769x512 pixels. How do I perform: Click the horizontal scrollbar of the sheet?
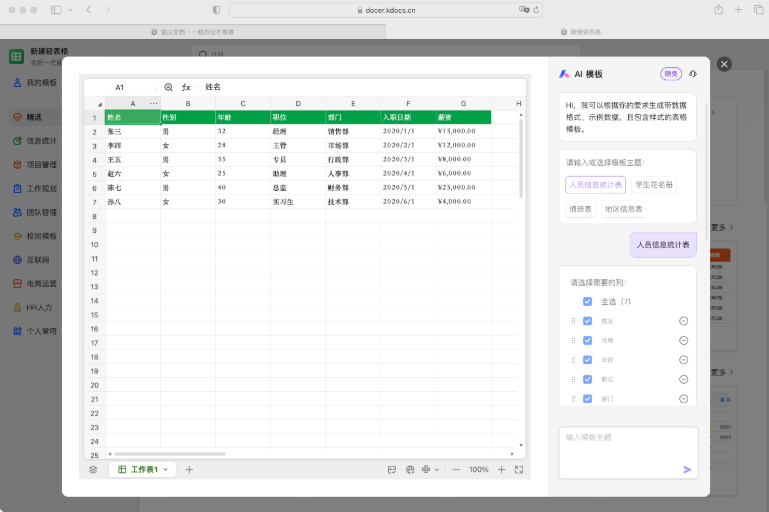pyautogui.click(x=170, y=454)
